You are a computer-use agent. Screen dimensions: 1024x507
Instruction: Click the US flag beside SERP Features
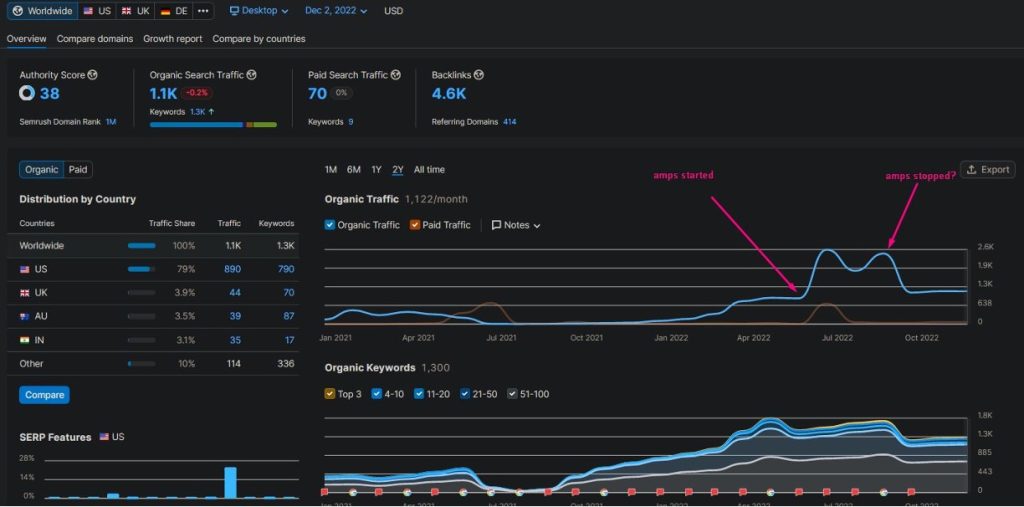click(x=104, y=437)
